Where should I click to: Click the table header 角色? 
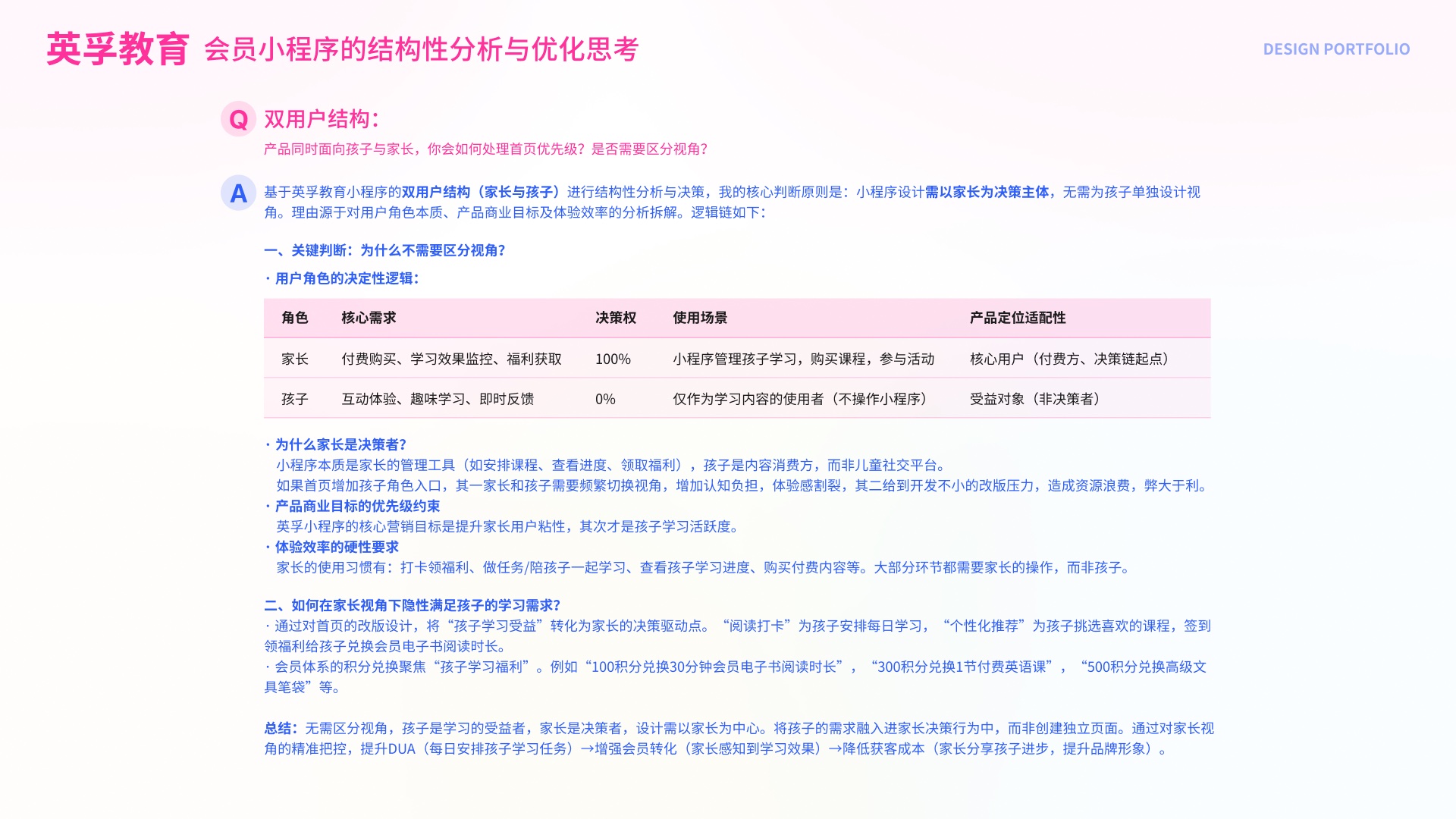pos(295,318)
